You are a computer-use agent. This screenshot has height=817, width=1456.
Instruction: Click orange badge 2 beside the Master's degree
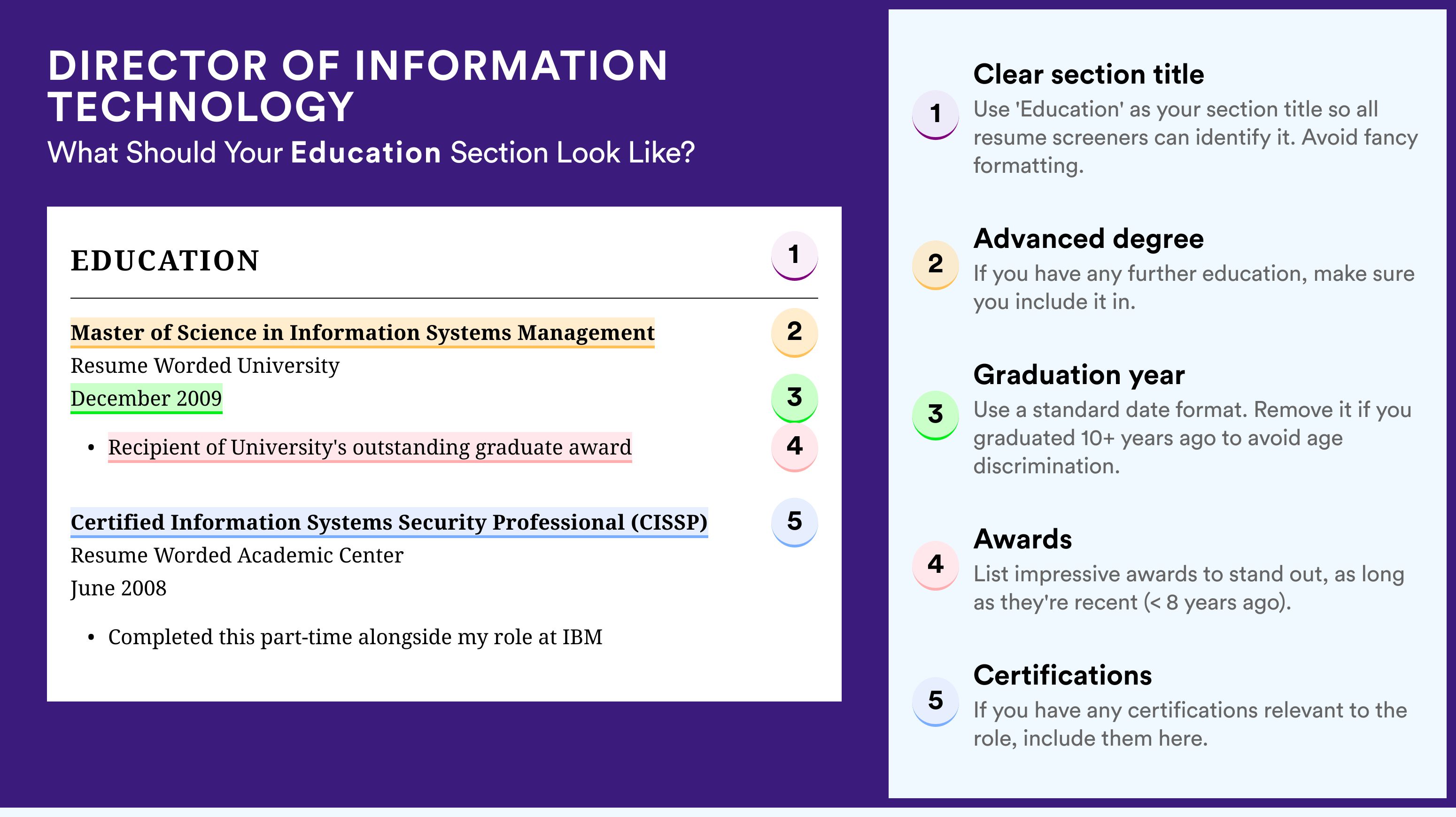click(794, 331)
